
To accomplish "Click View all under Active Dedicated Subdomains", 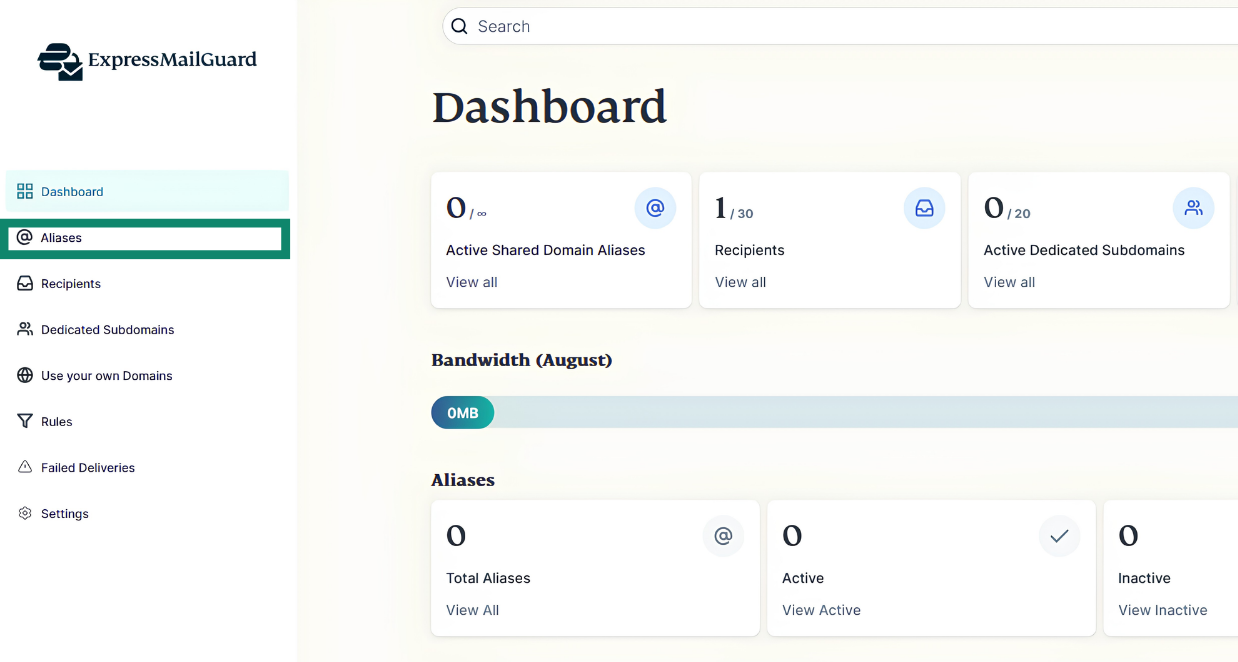I will pyautogui.click(x=1010, y=282).
